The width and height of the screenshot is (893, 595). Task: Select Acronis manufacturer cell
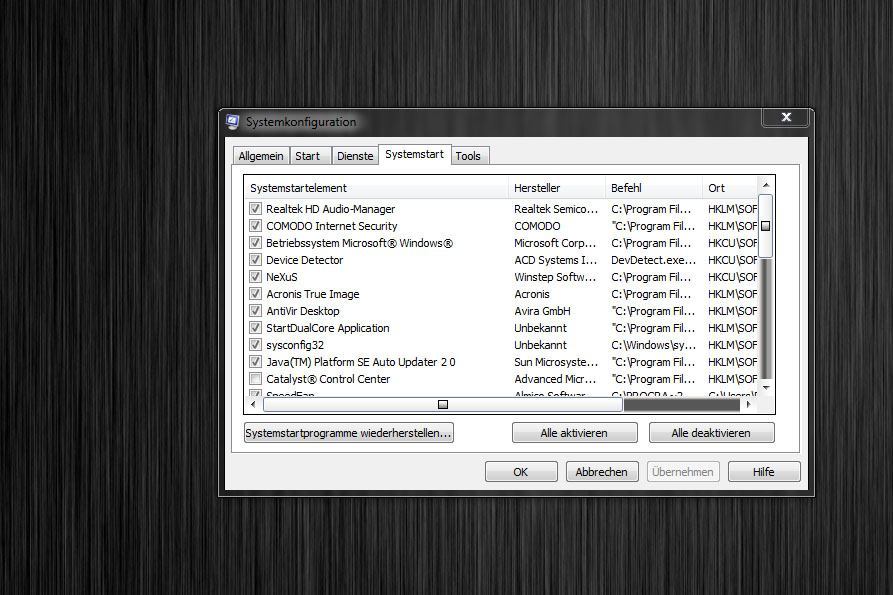click(x=532, y=294)
